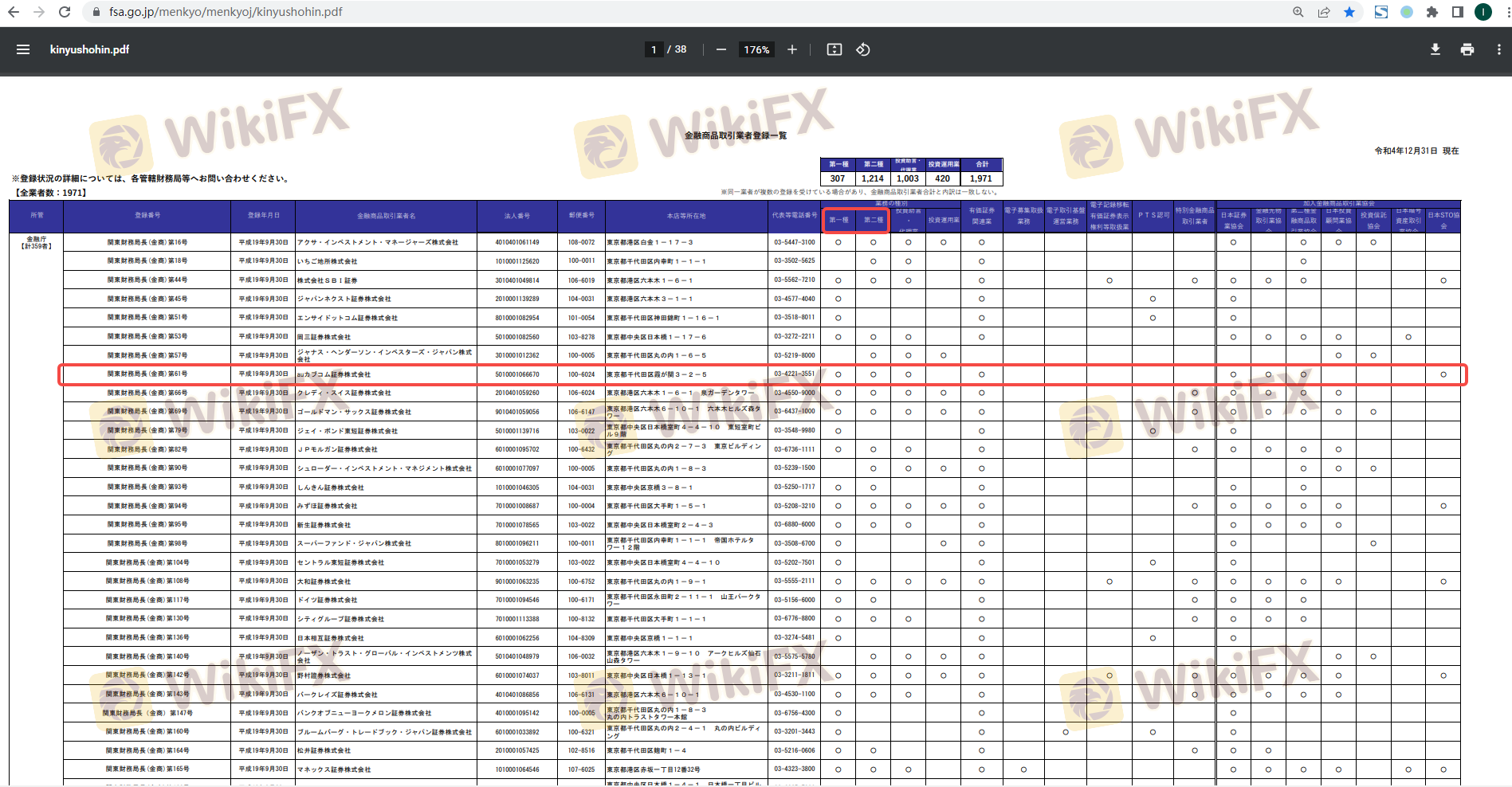Bookmark this page with the star icon

tap(1349, 12)
